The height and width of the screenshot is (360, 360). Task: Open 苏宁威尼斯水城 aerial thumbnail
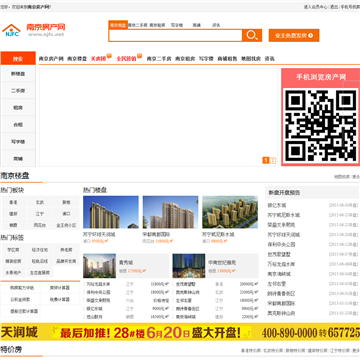click(x=230, y=212)
